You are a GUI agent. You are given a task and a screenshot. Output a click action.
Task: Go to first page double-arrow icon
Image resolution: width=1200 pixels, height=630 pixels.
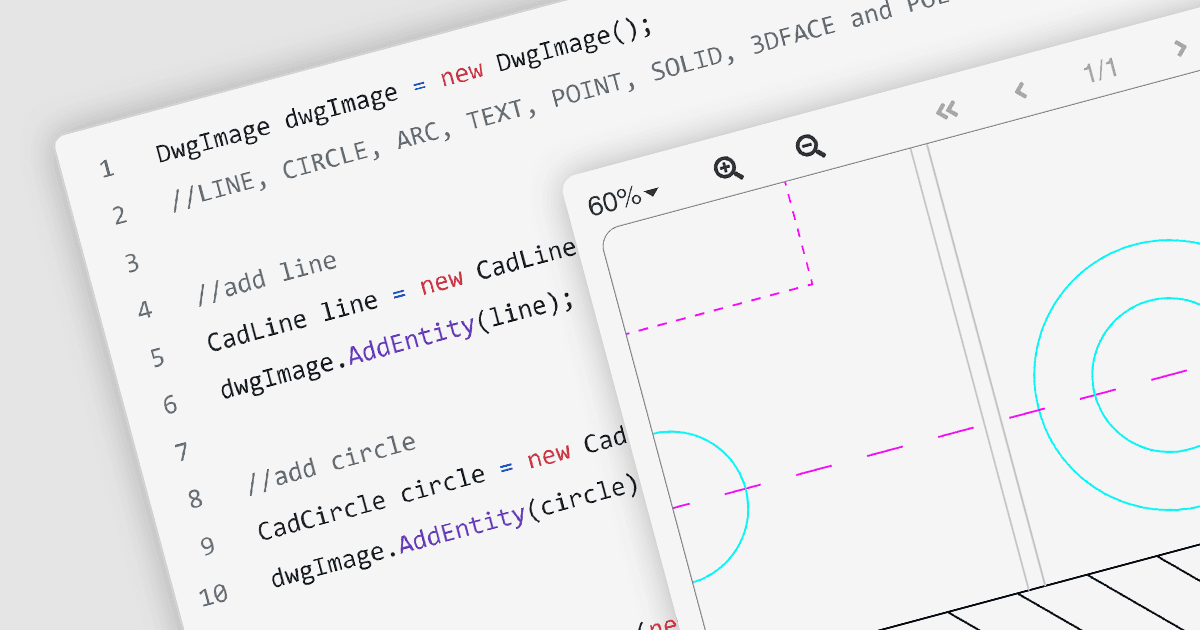(946, 109)
